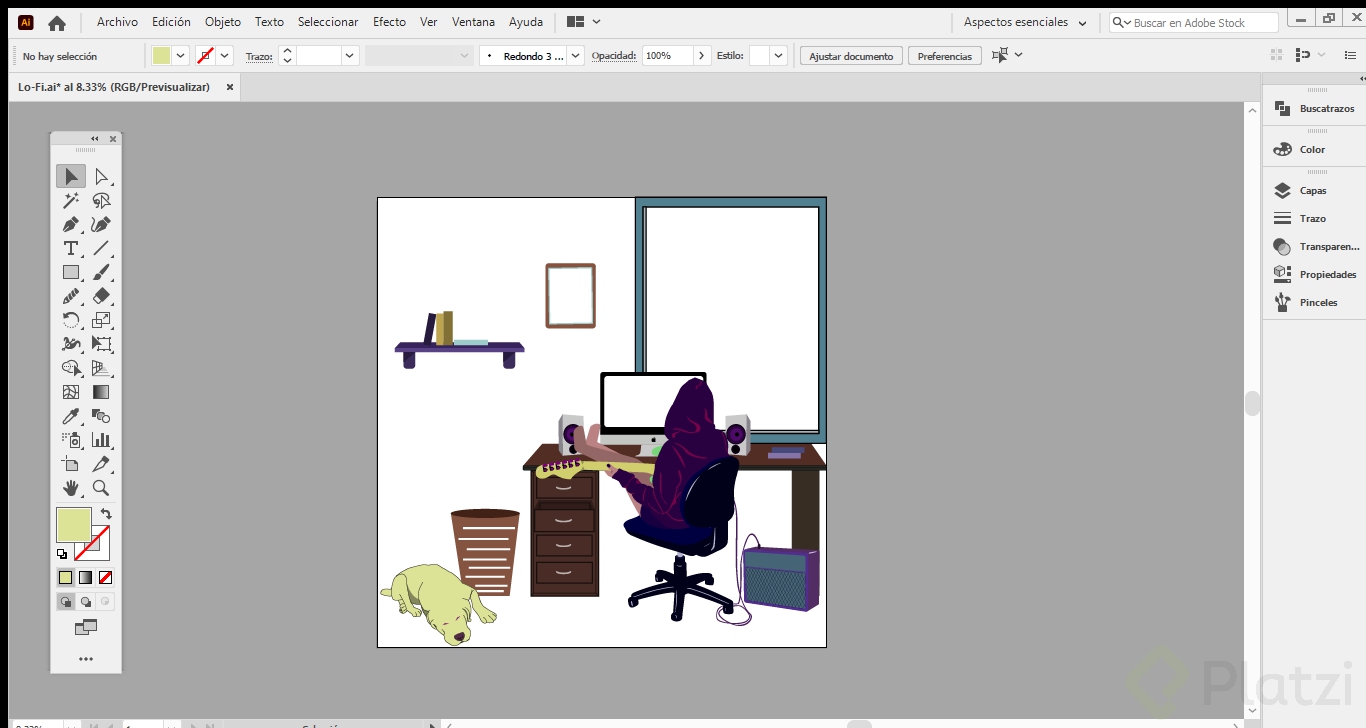1366x728 pixels.
Task: Click the Ajustar documento button
Action: click(x=851, y=56)
